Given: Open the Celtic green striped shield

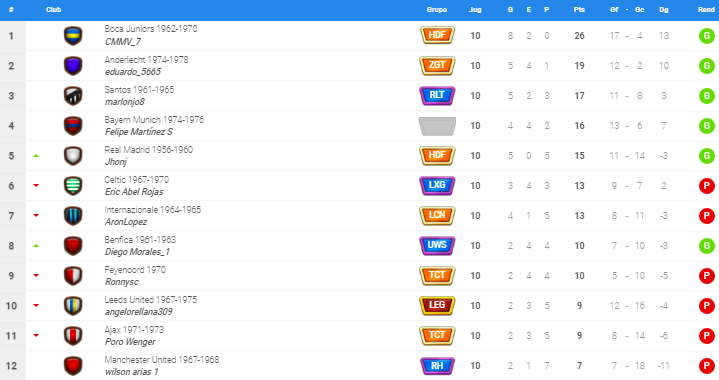Looking at the screenshot, I should pos(73,186).
